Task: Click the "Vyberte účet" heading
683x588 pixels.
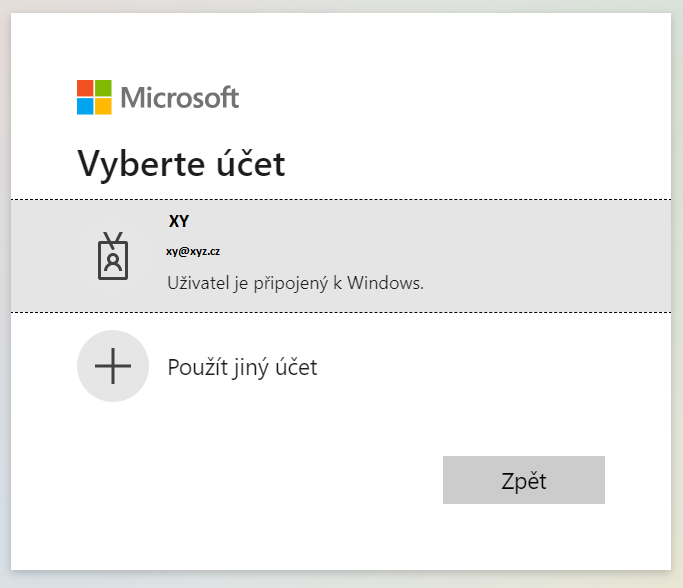Action: [x=181, y=164]
